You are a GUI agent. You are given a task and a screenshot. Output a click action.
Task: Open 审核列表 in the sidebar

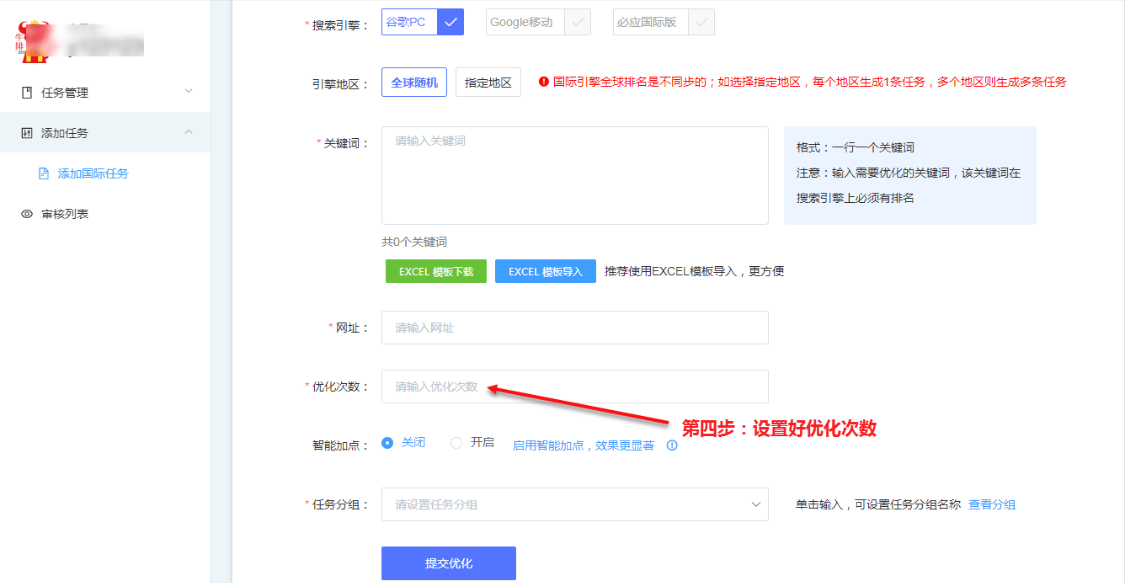pos(65,214)
